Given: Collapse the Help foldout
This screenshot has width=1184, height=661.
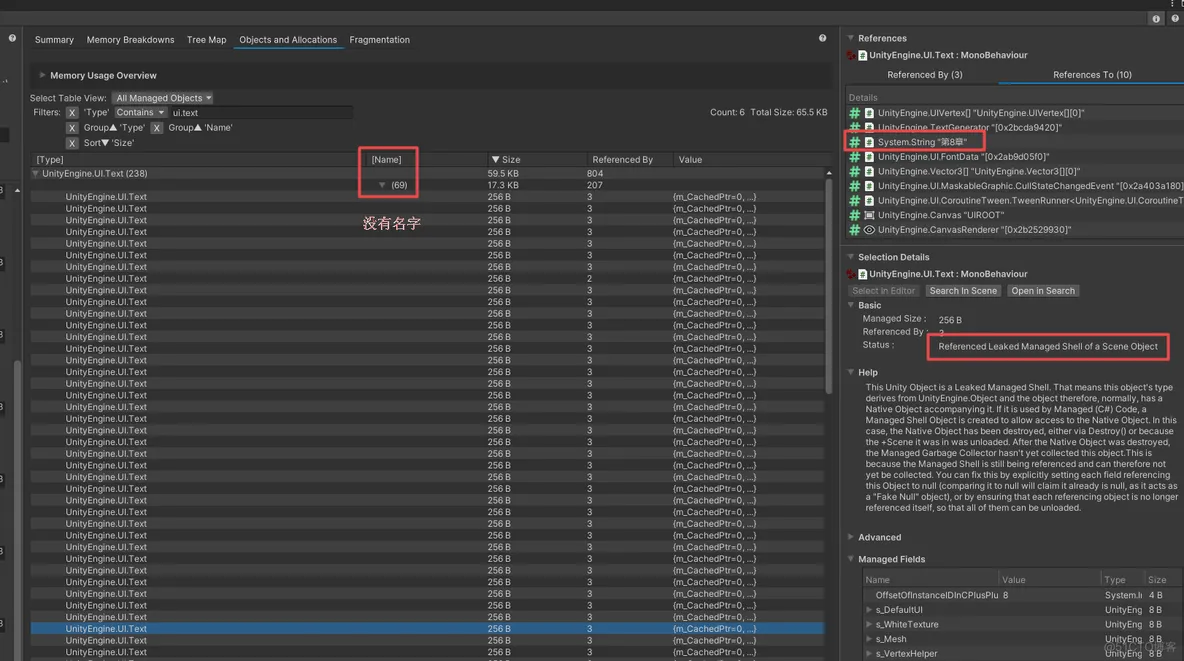Looking at the screenshot, I should point(851,372).
